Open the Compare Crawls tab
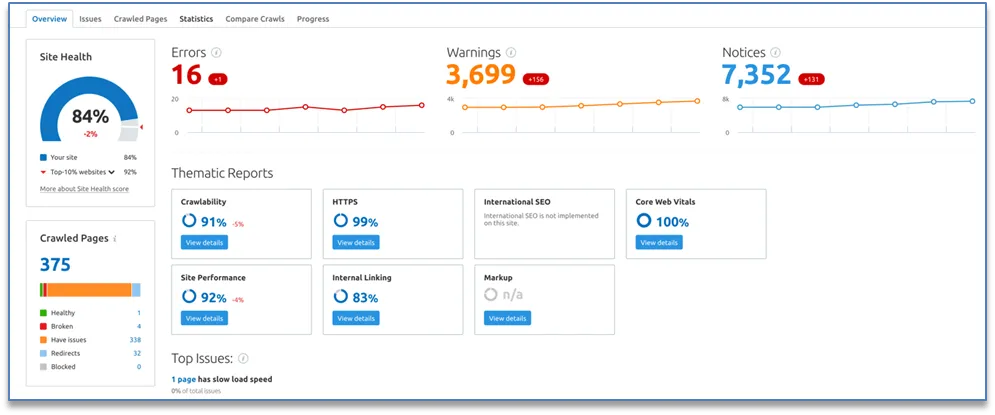The width and height of the screenshot is (995, 415). (x=255, y=19)
